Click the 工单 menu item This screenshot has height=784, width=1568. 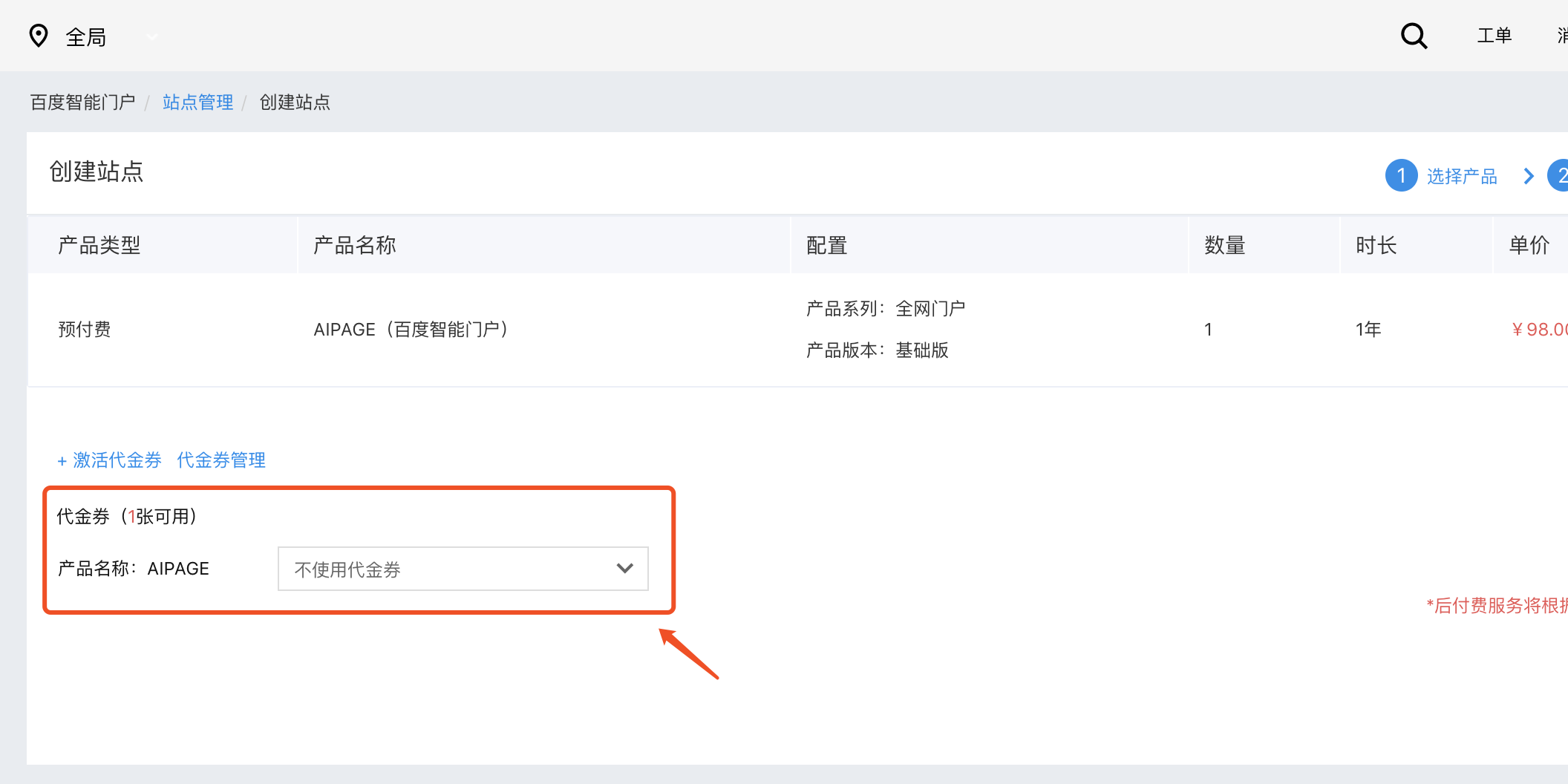[1494, 35]
